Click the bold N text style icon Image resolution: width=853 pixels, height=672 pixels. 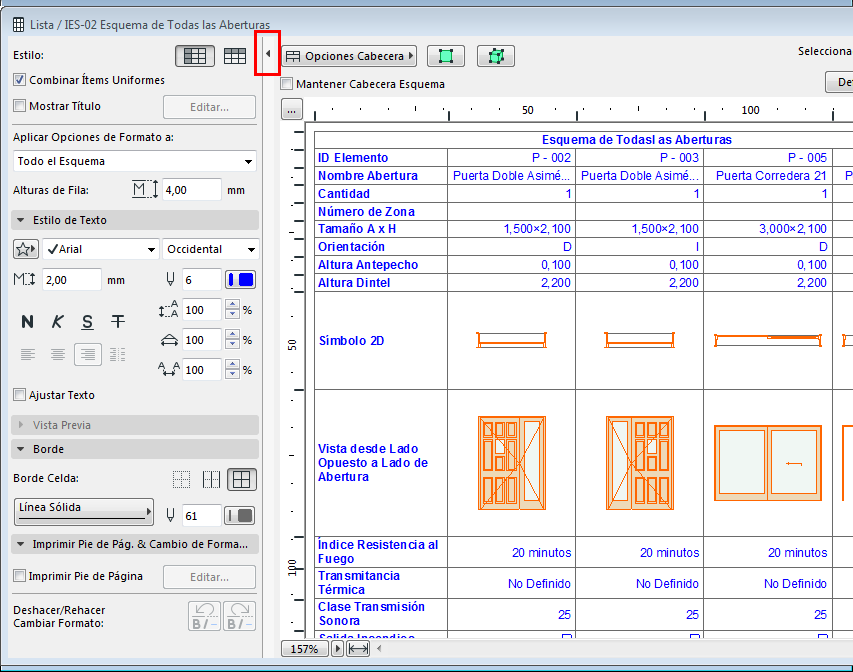click(x=28, y=321)
